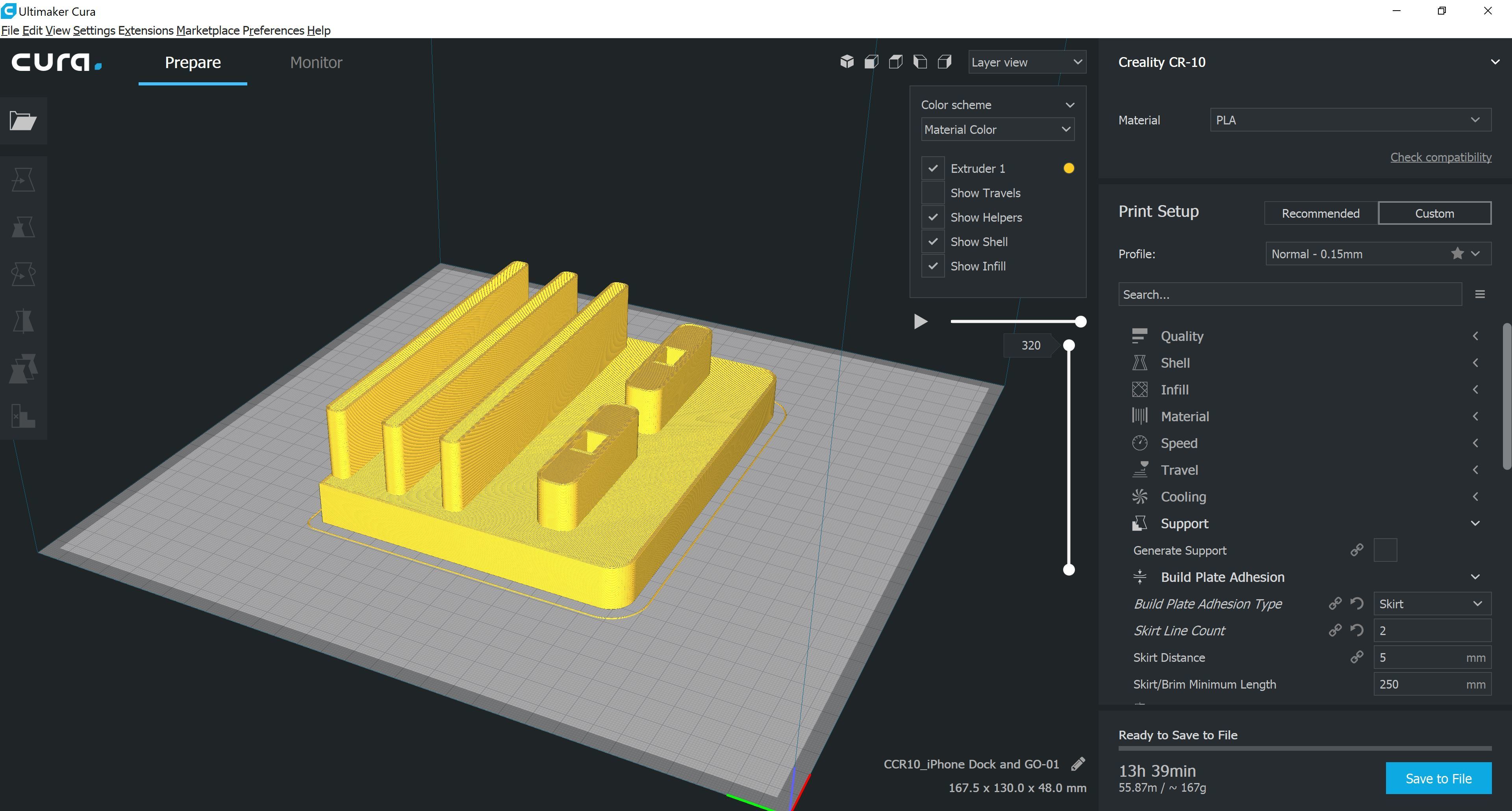Image resolution: width=1512 pixels, height=811 pixels.
Task: Open the Material PLA dropdown
Action: (x=1350, y=120)
